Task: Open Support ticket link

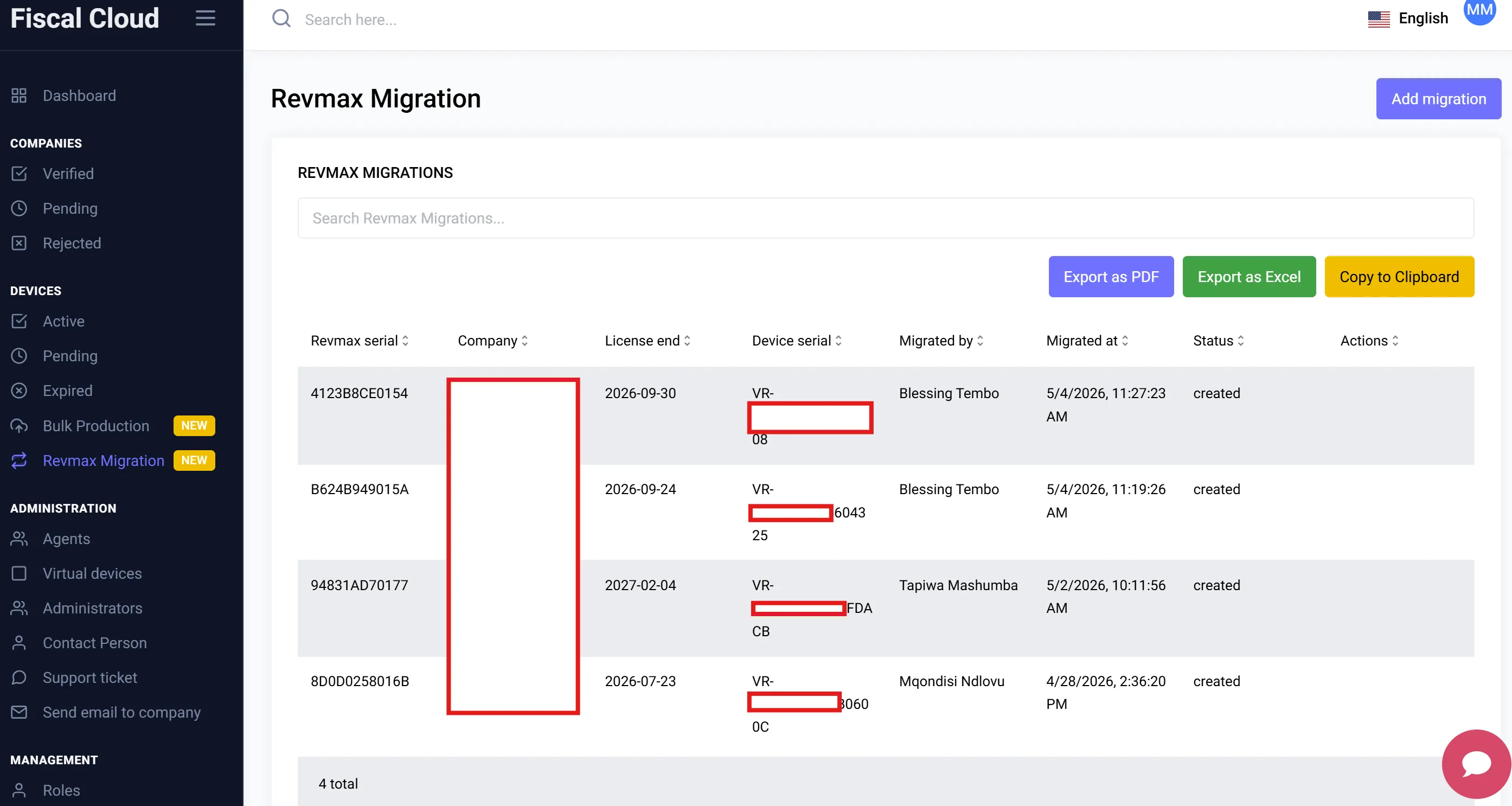Action: click(x=90, y=677)
